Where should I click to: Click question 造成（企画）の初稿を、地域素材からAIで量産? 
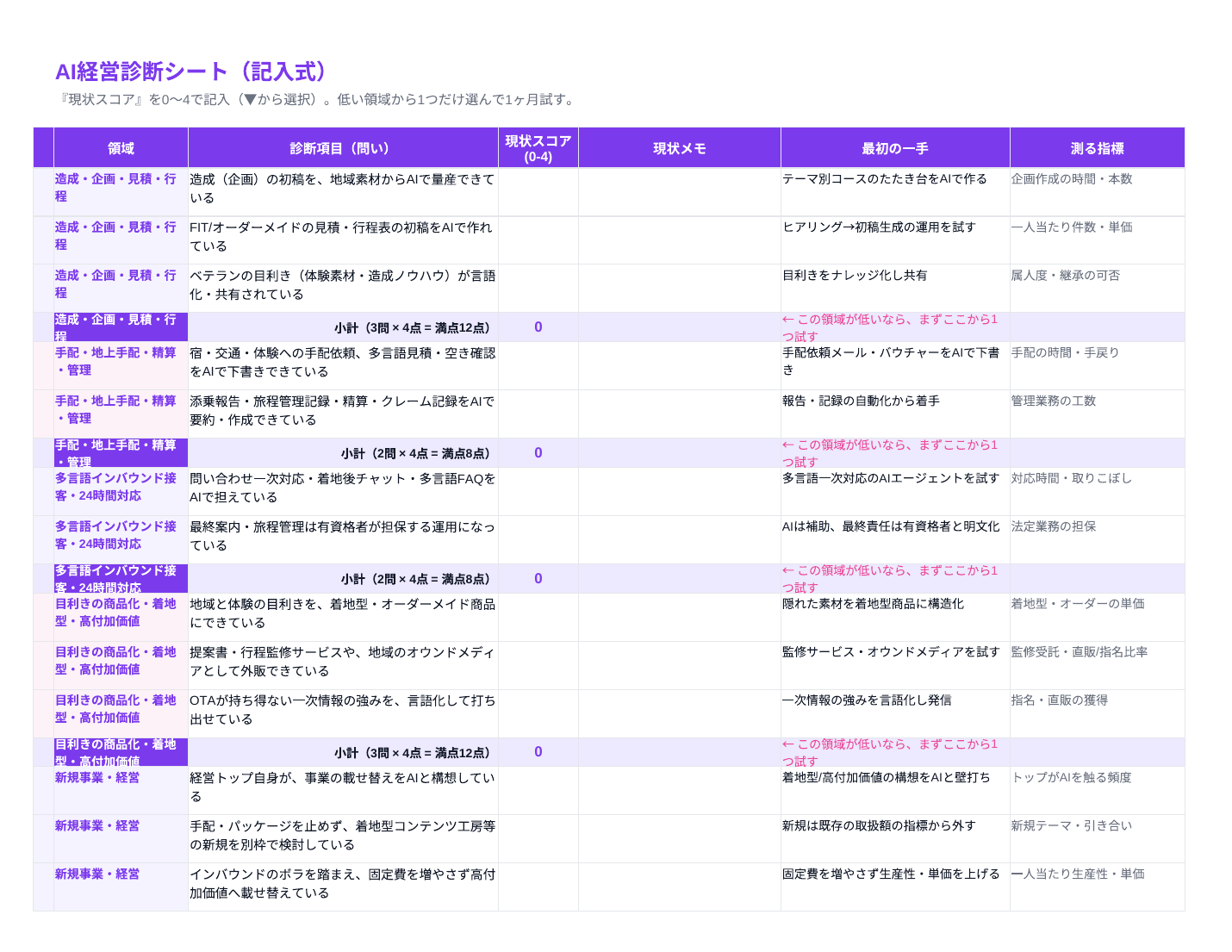(342, 188)
